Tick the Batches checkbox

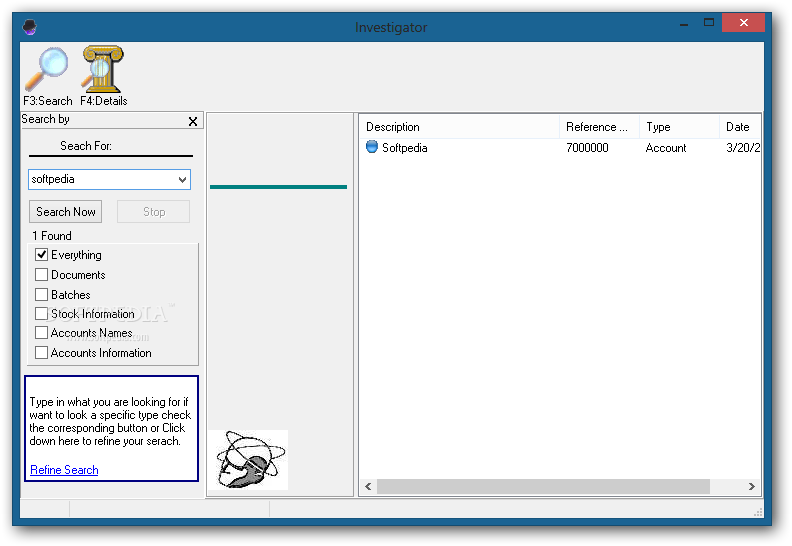pos(41,294)
